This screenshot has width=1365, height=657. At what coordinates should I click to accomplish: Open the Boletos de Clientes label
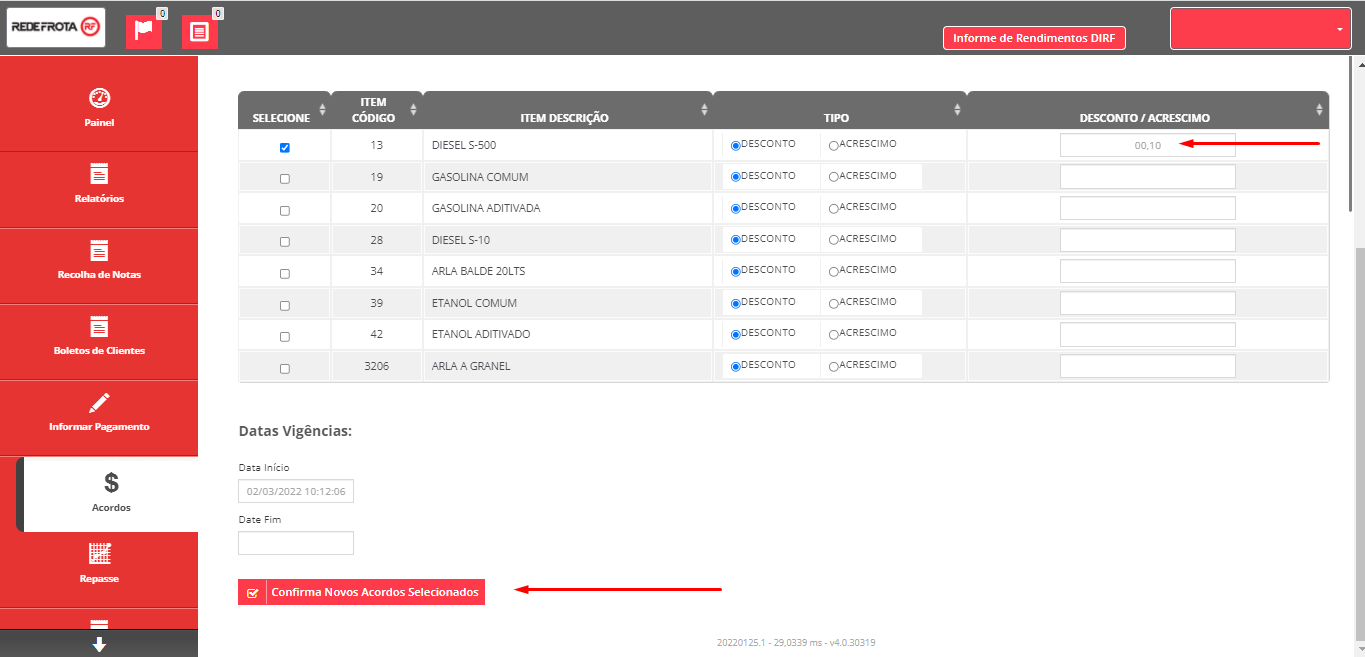click(x=99, y=351)
